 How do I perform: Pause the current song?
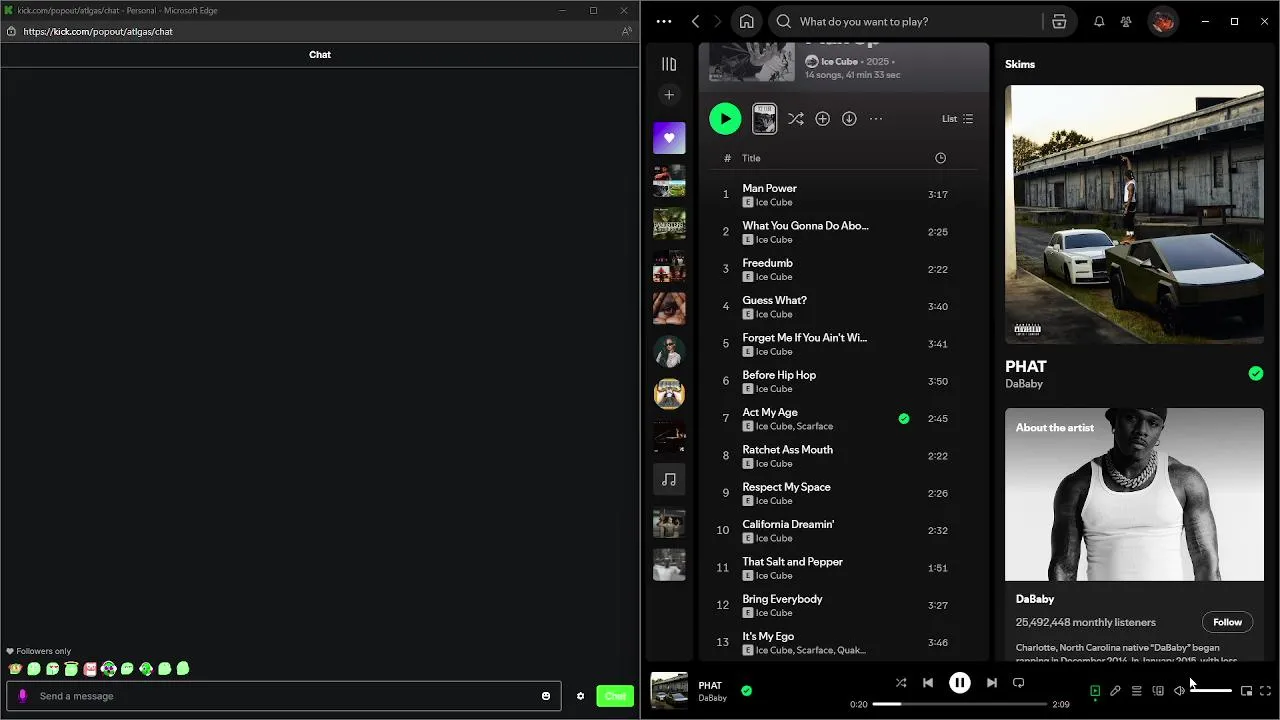click(959, 683)
